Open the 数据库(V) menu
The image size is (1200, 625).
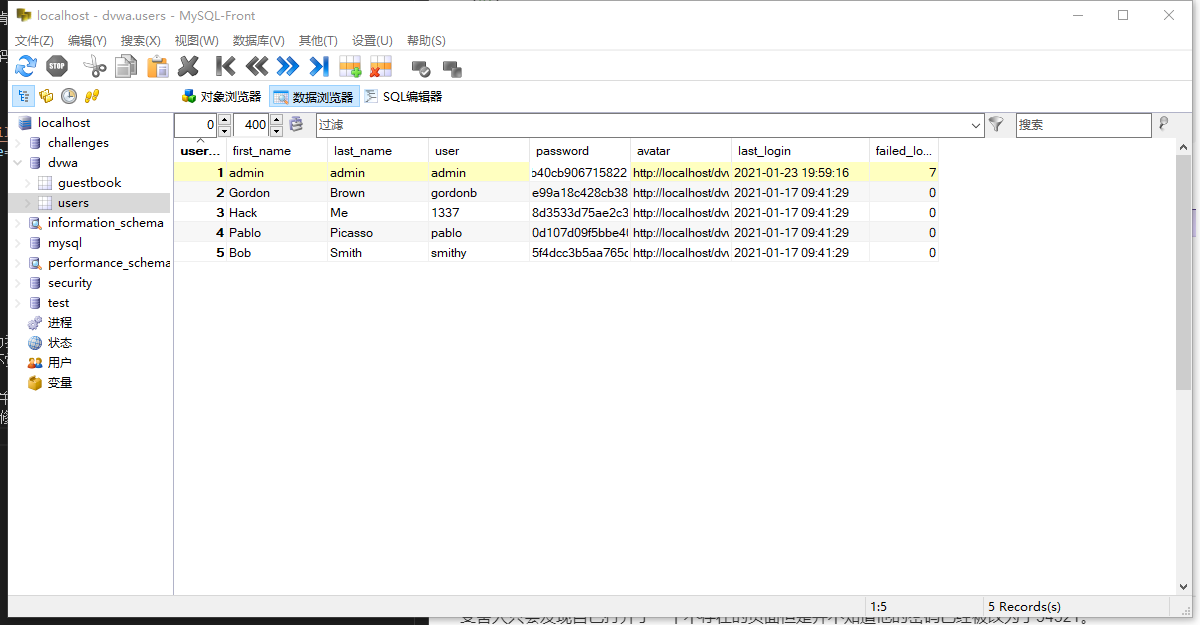point(259,41)
